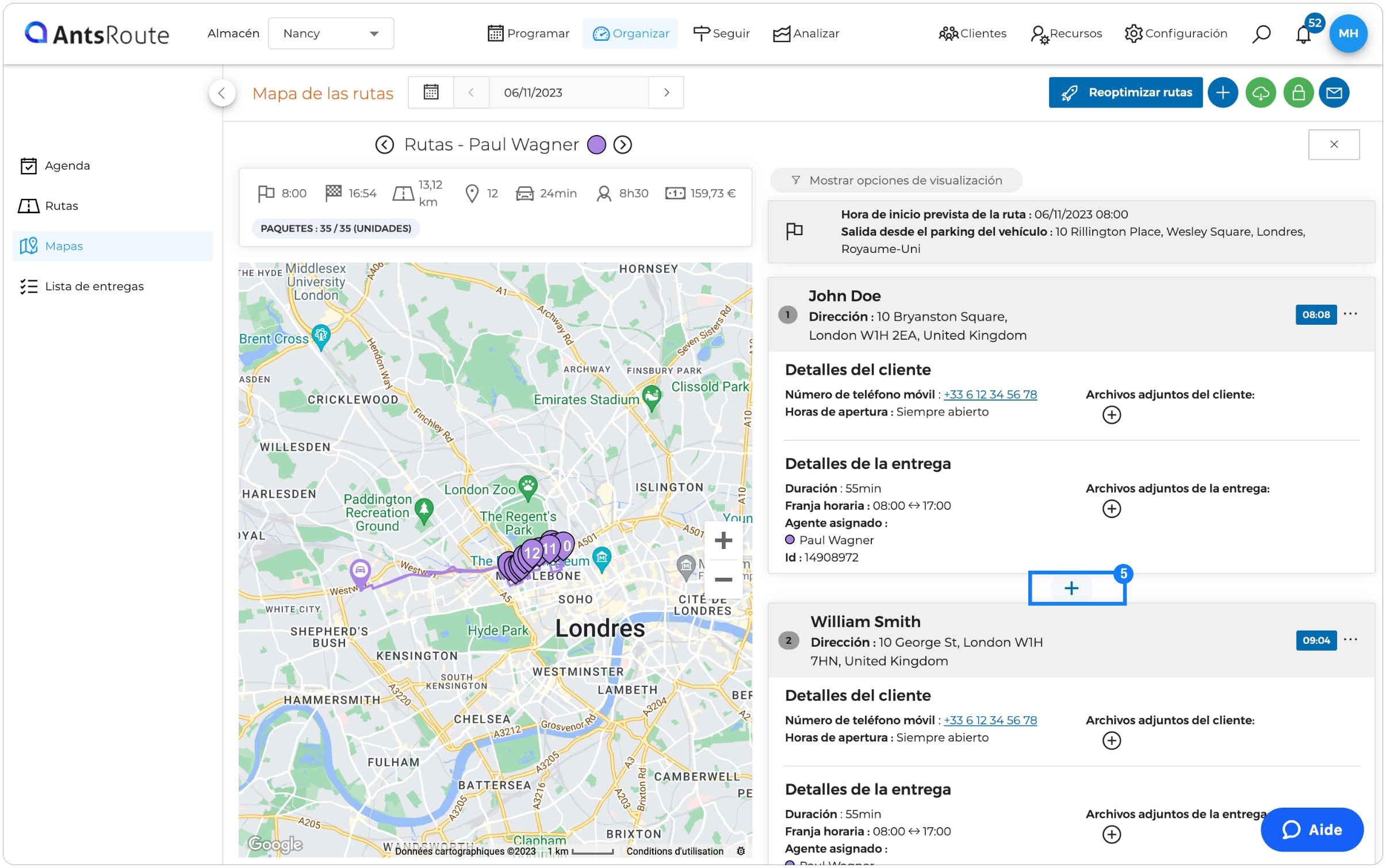1386x868 pixels.
Task: Open the MH user avatar menu
Action: [x=1348, y=33]
